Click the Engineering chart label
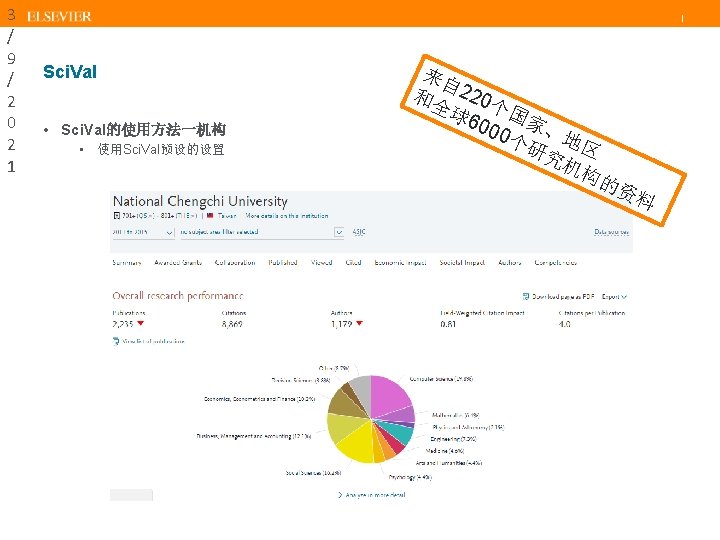720x540 pixels. pyautogui.click(x=453, y=439)
